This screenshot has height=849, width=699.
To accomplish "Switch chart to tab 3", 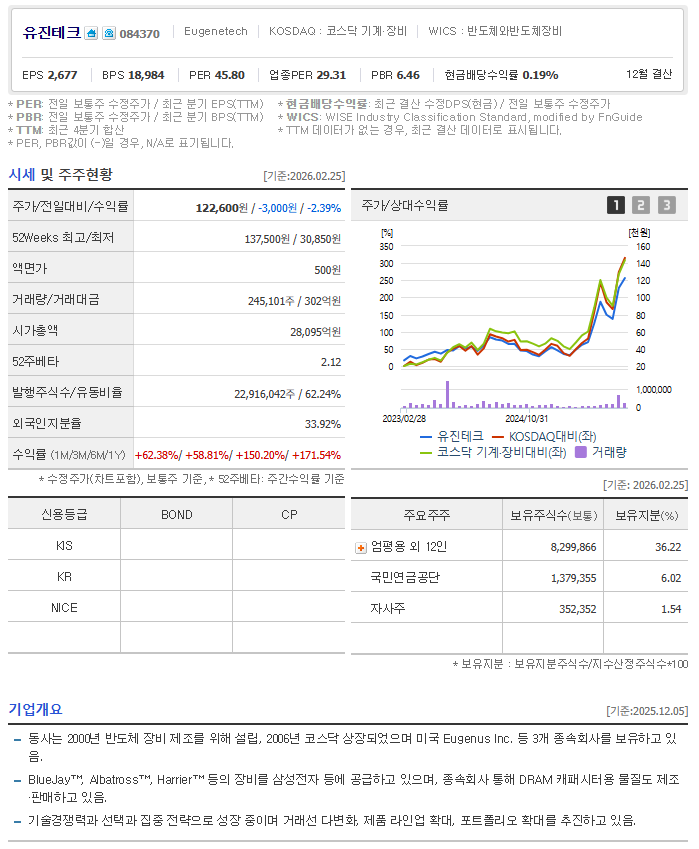I will point(667,205).
